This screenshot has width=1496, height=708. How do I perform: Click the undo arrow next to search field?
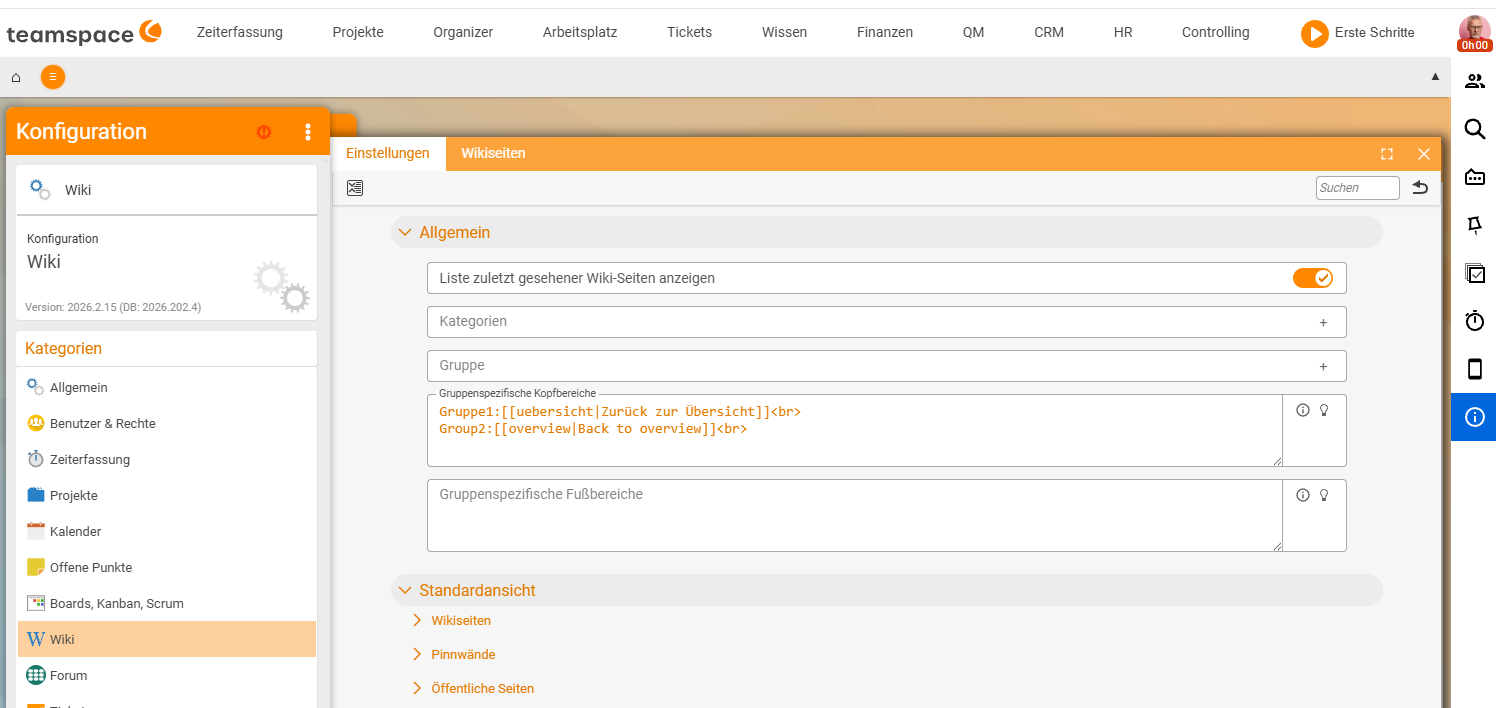click(x=1420, y=187)
